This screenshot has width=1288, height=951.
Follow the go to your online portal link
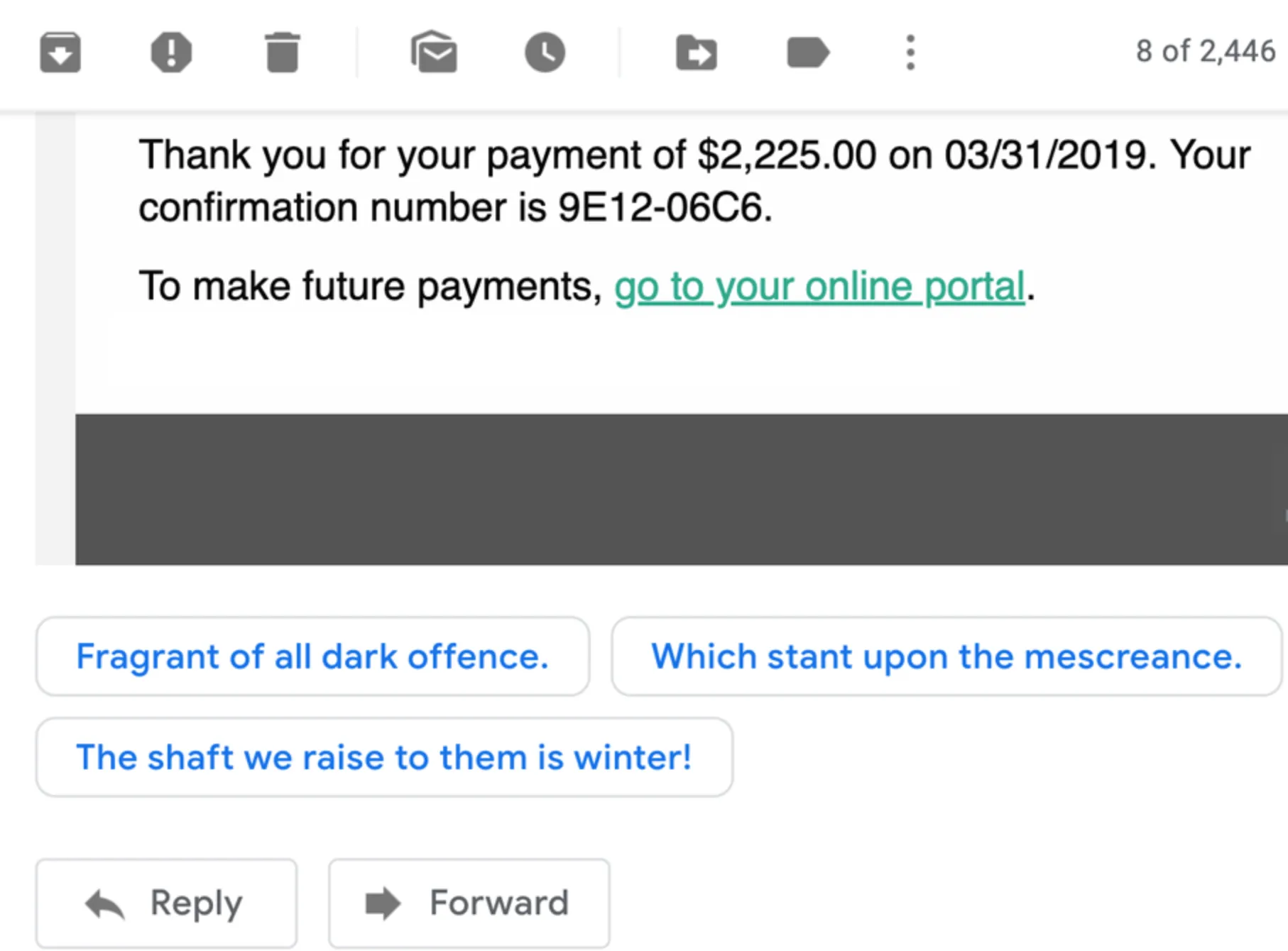point(819,287)
